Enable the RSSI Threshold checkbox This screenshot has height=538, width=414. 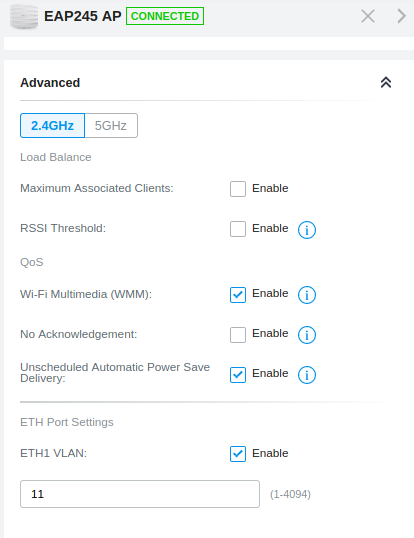click(238, 229)
